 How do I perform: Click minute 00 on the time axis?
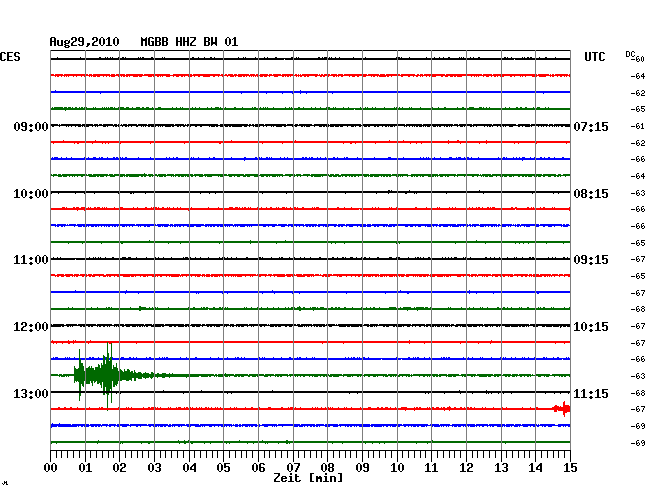51,467
